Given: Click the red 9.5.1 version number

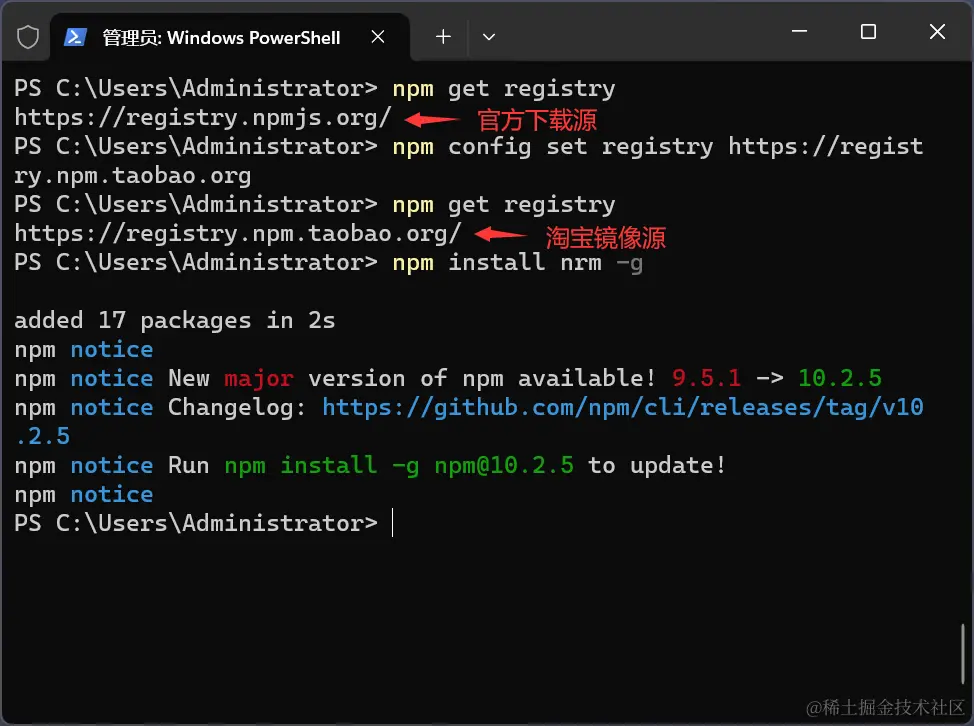Looking at the screenshot, I should [x=706, y=378].
